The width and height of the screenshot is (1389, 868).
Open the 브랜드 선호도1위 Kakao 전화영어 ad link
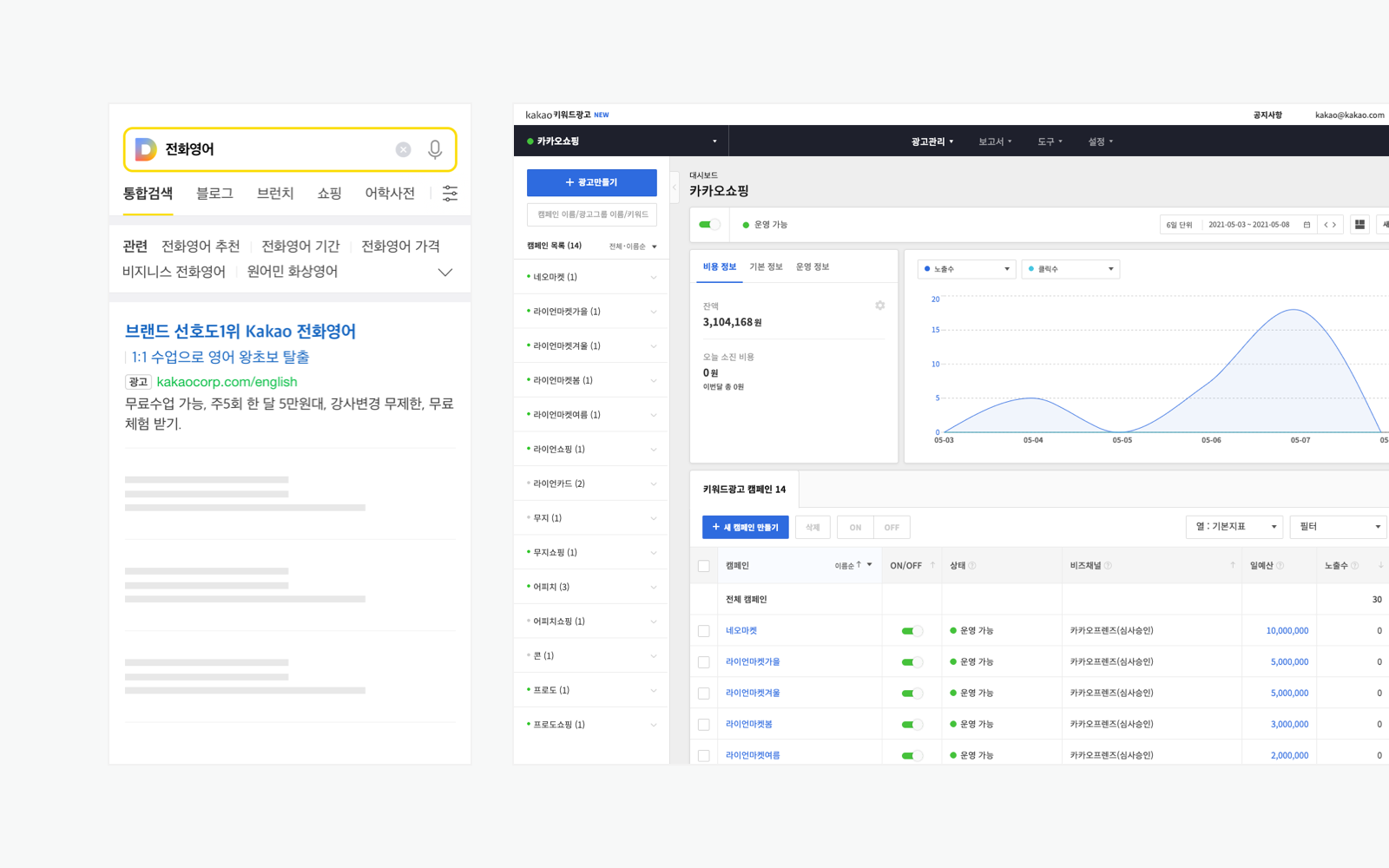click(x=240, y=332)
